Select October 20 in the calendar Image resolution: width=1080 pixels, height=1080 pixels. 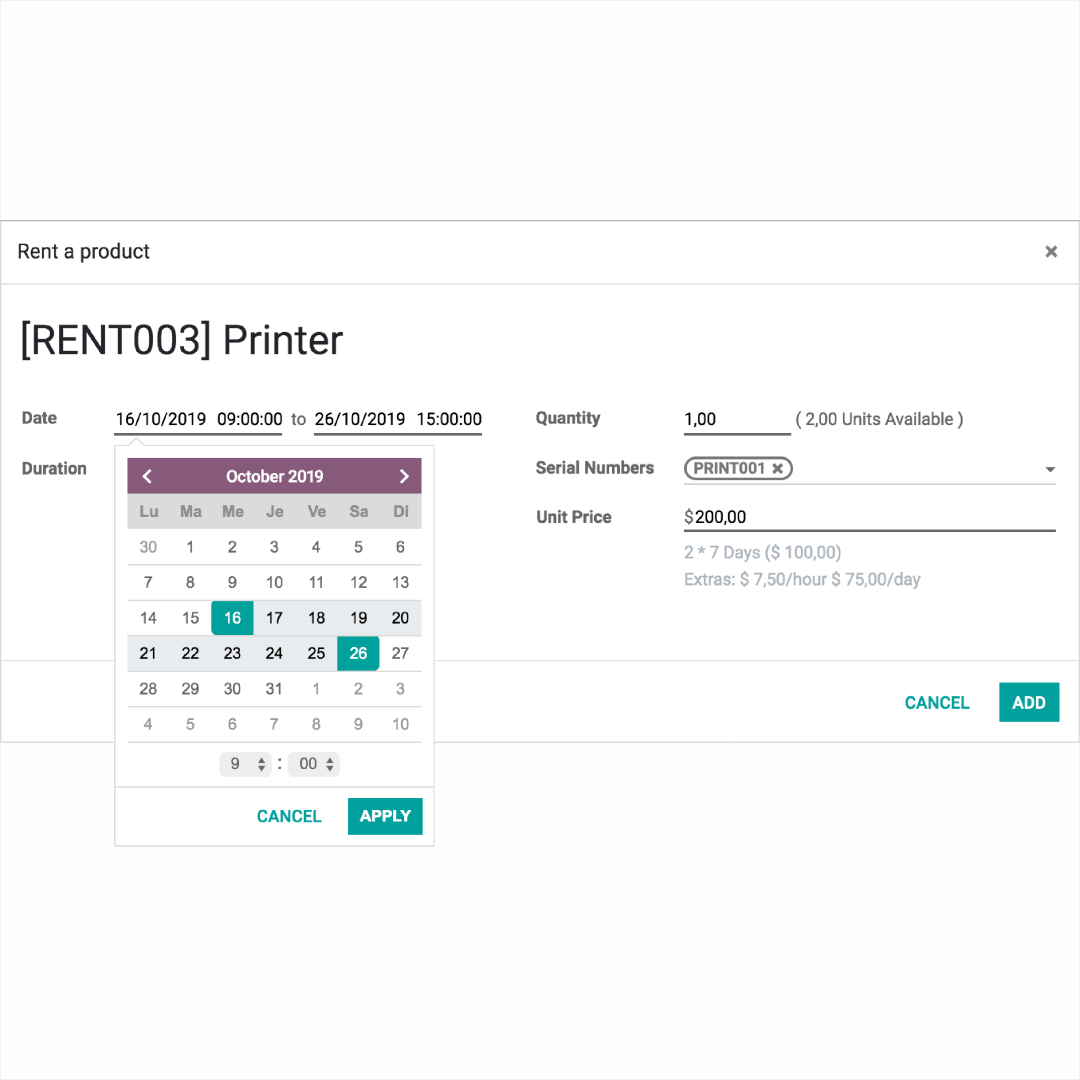[400, 618]
